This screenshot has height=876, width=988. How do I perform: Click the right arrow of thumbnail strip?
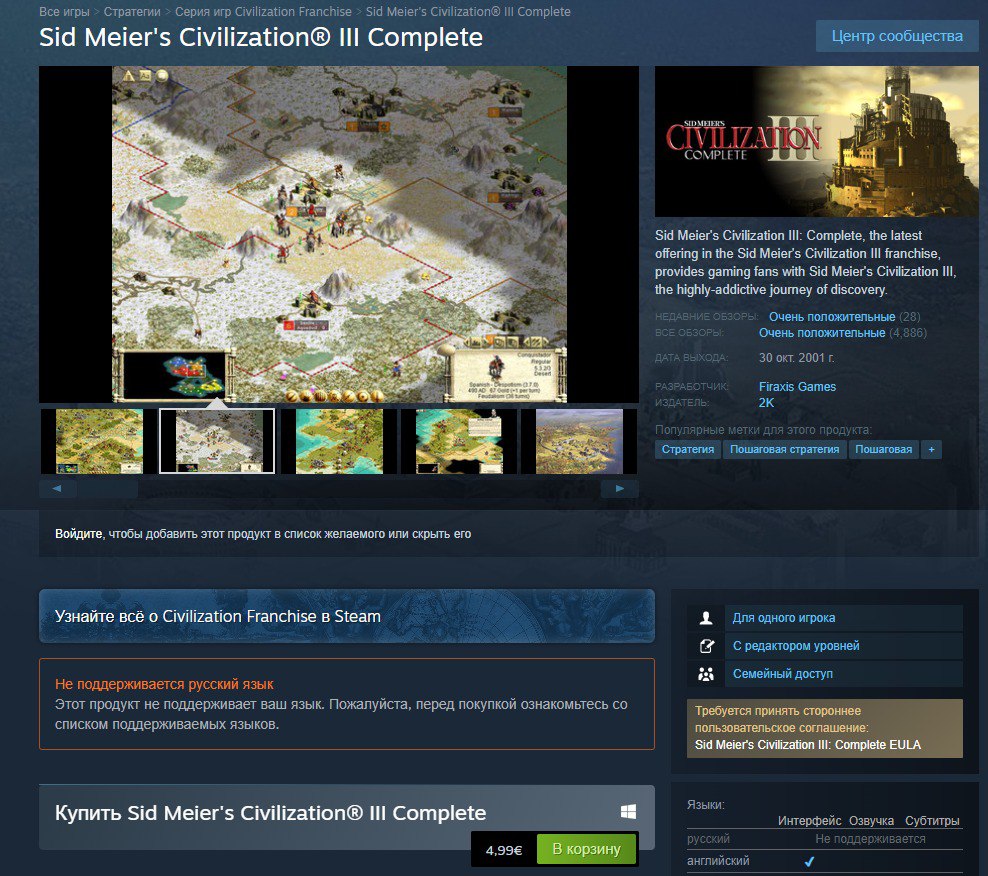pos(620,488)
